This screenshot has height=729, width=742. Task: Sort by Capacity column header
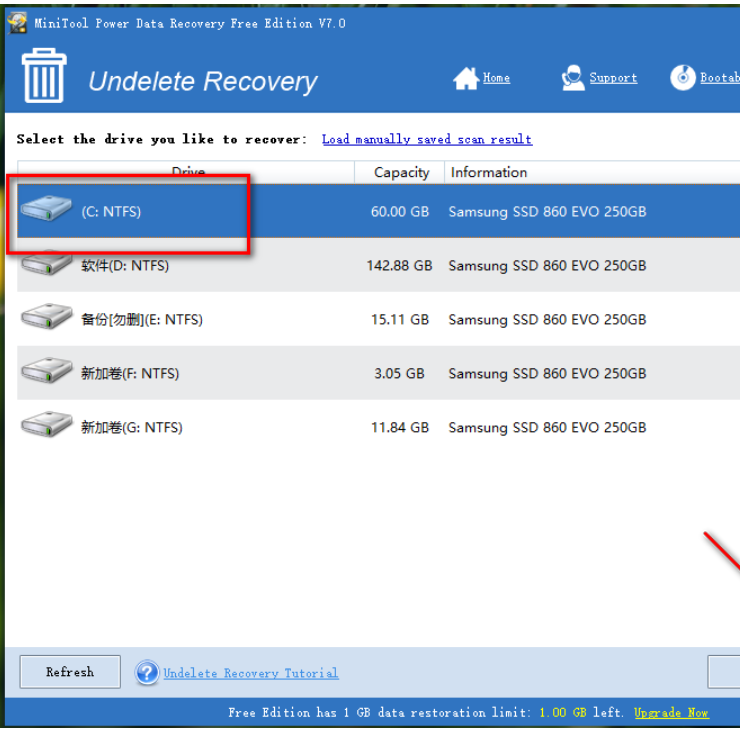(400, 172)
